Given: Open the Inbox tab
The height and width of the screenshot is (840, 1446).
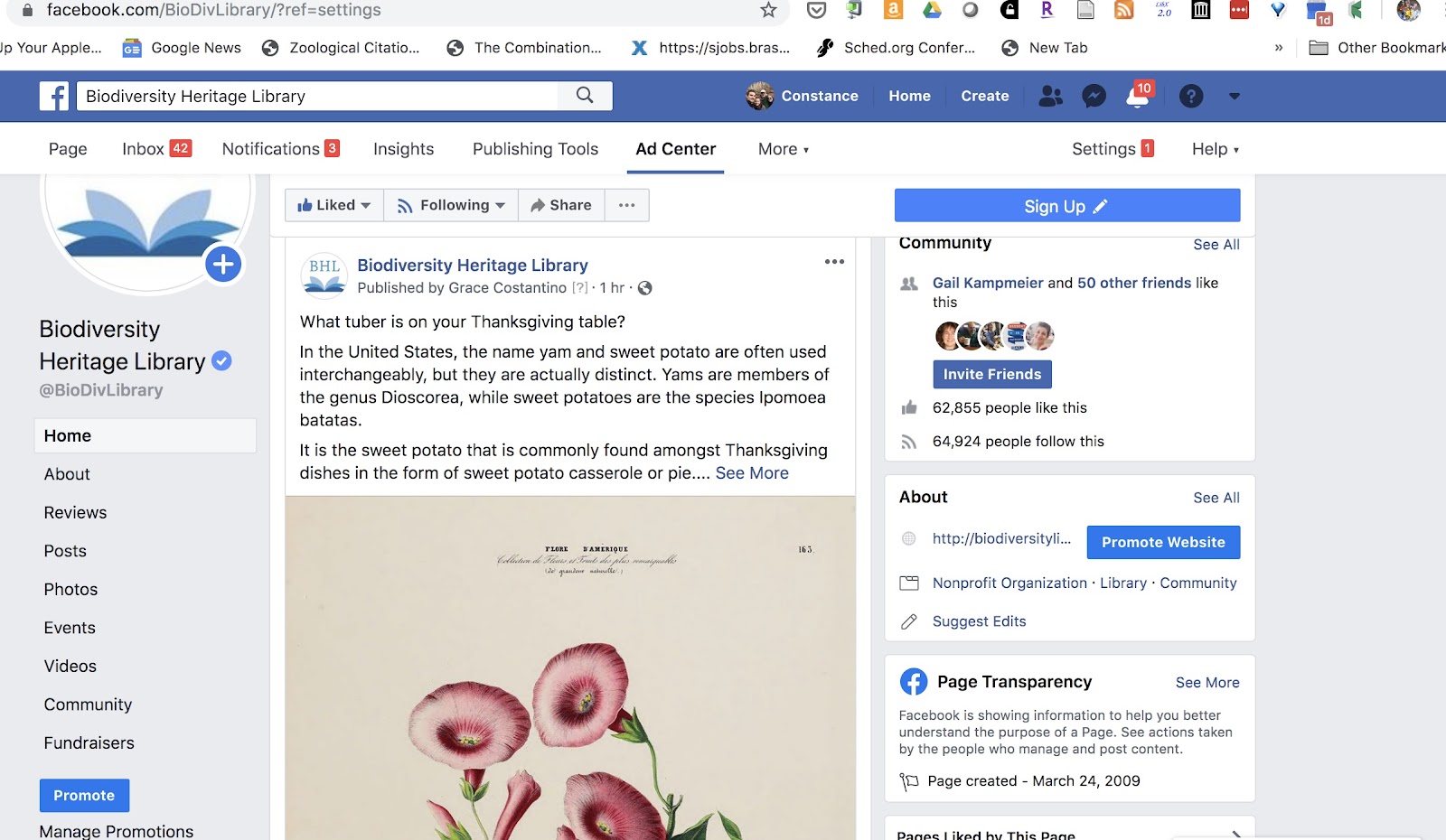Looking at the screenshot, I should (156, 149).
